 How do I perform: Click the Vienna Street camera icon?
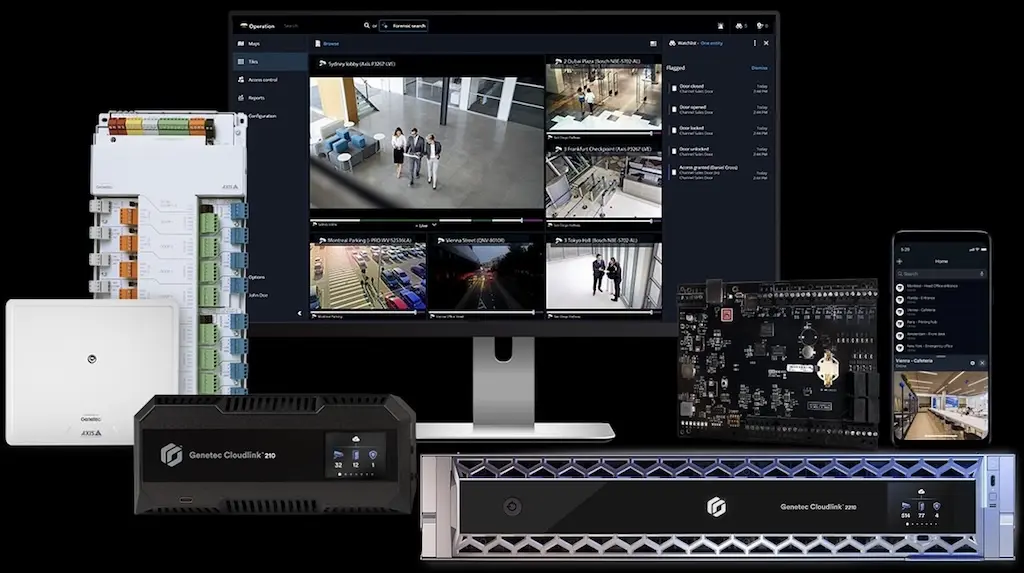[x=440, y=241]
